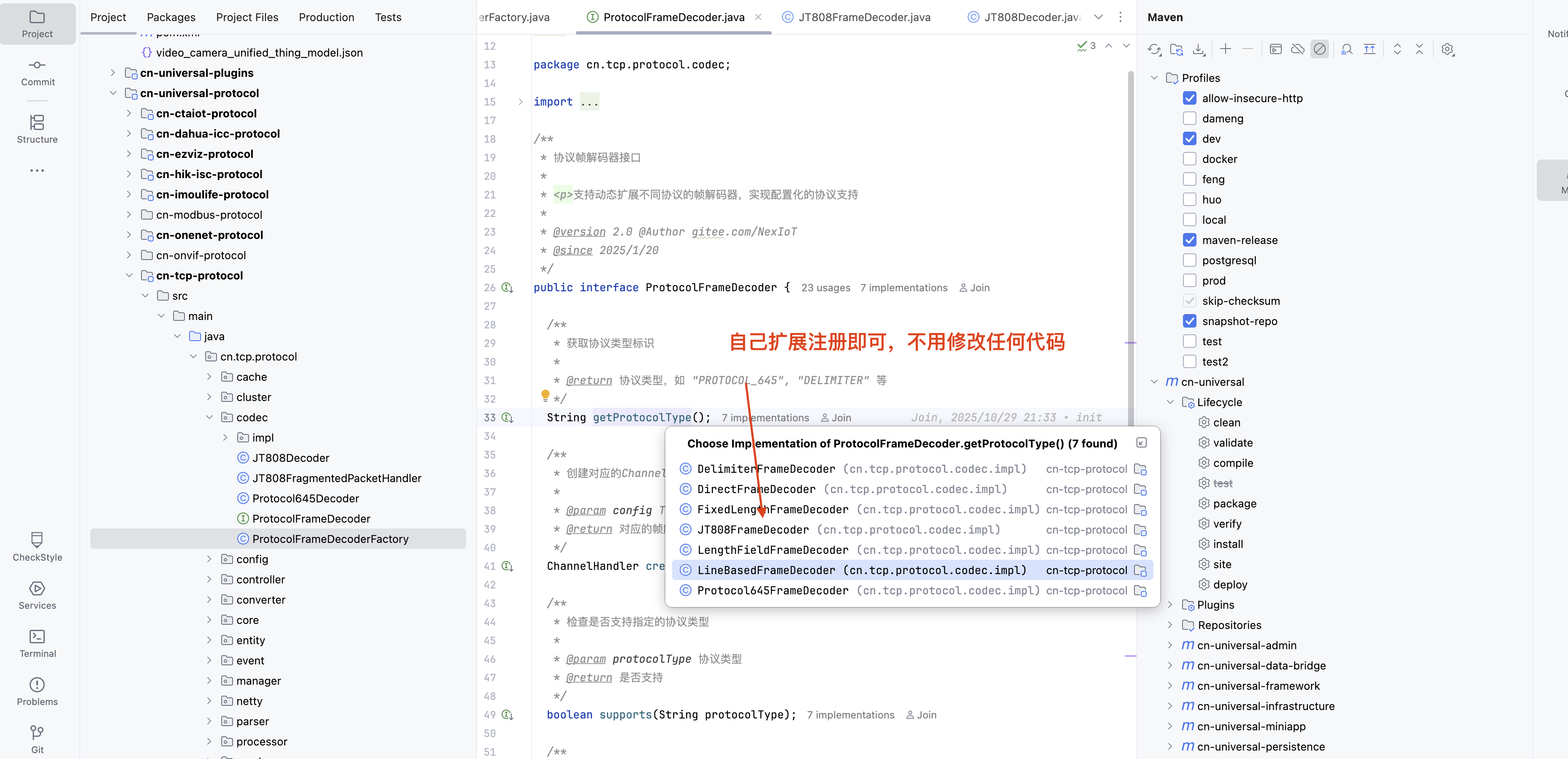Open the Project tool window in sidebar
Screen dimensions: 1568x759
pos(37,24)
